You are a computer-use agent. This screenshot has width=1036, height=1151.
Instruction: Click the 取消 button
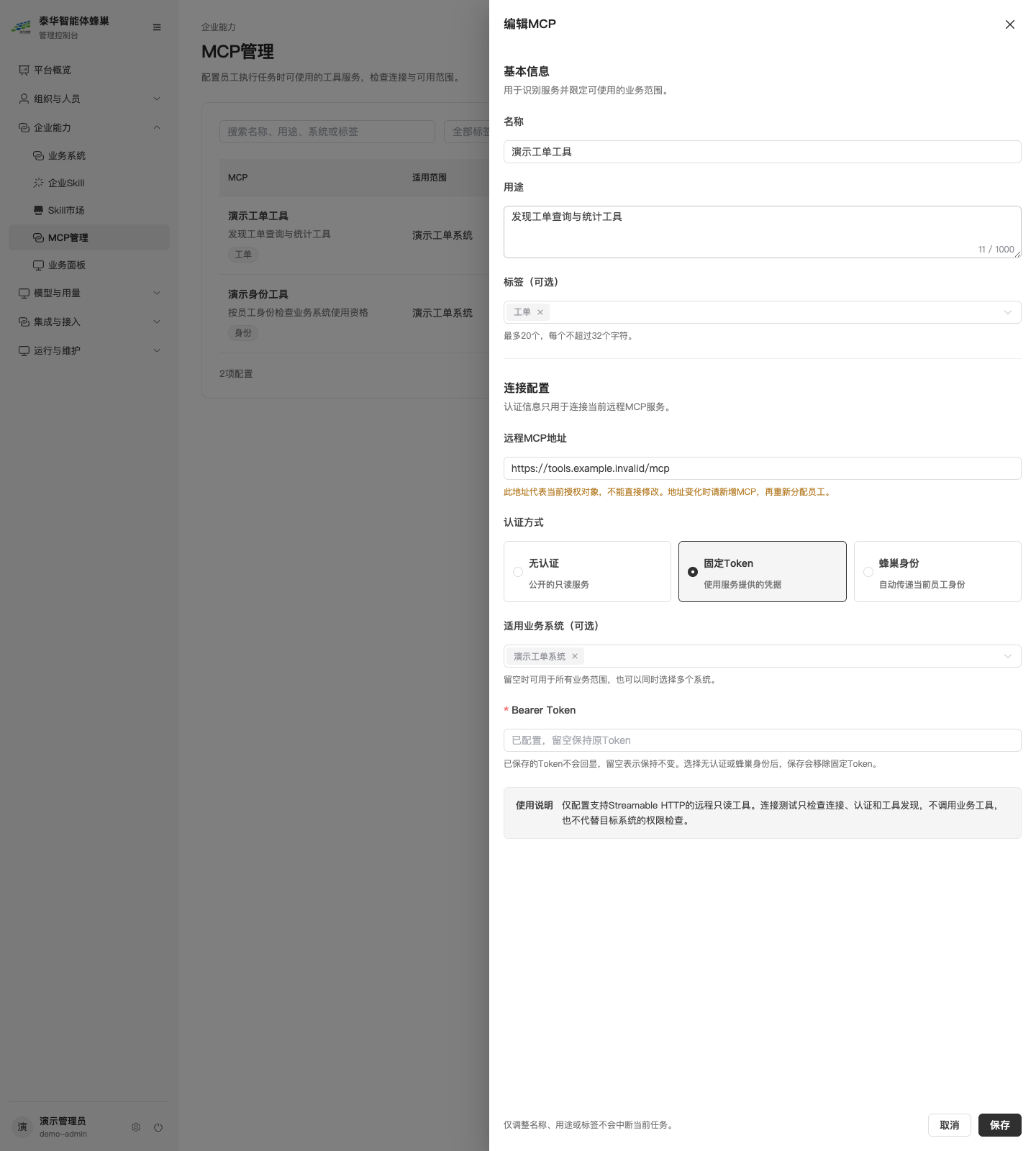pos(950,1125)
